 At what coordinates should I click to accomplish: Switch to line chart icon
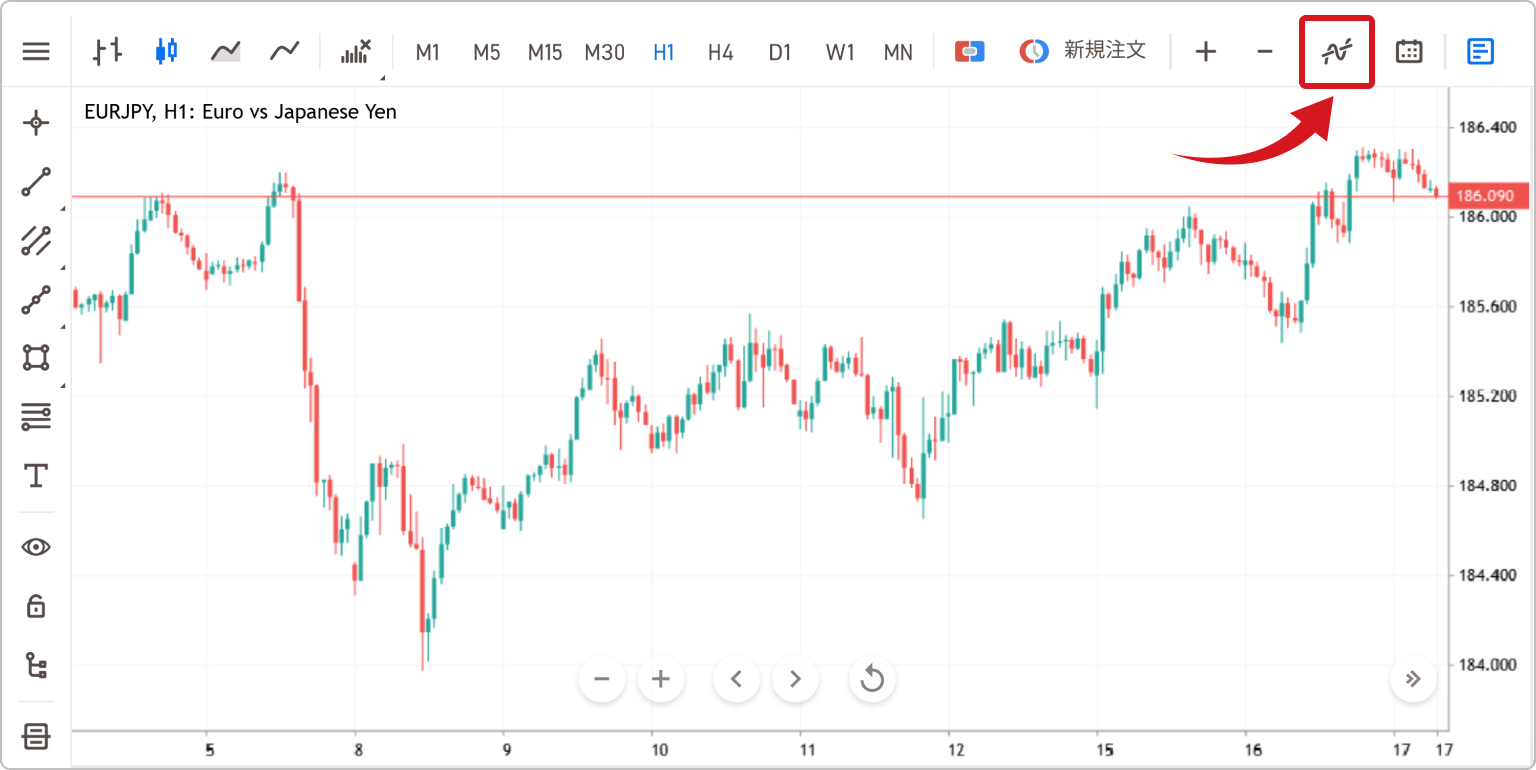point(284,51)
